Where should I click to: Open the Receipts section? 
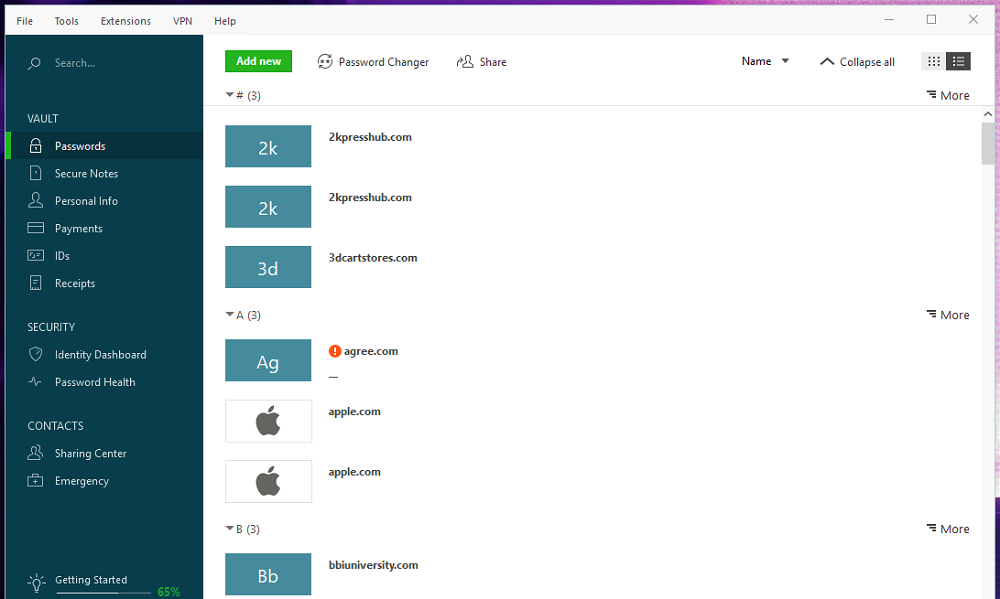pos(75,283)
